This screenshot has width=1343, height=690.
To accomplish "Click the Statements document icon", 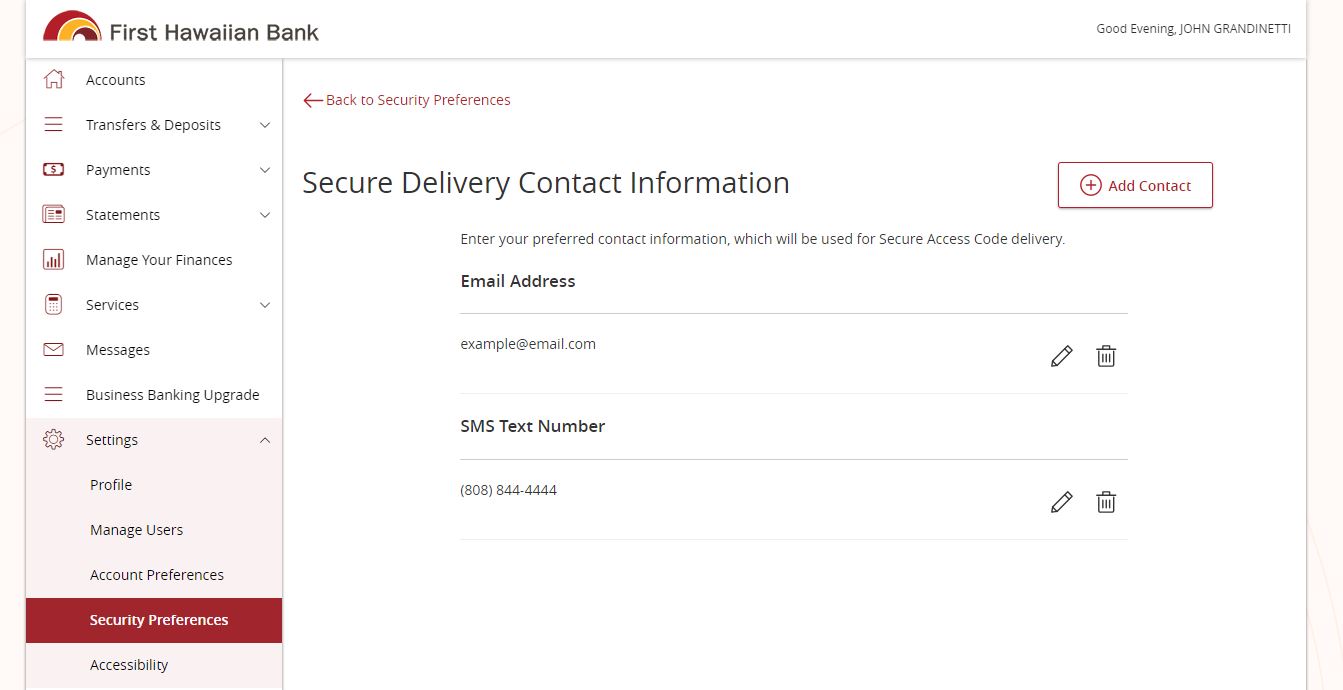I will (x=54, y=215).
